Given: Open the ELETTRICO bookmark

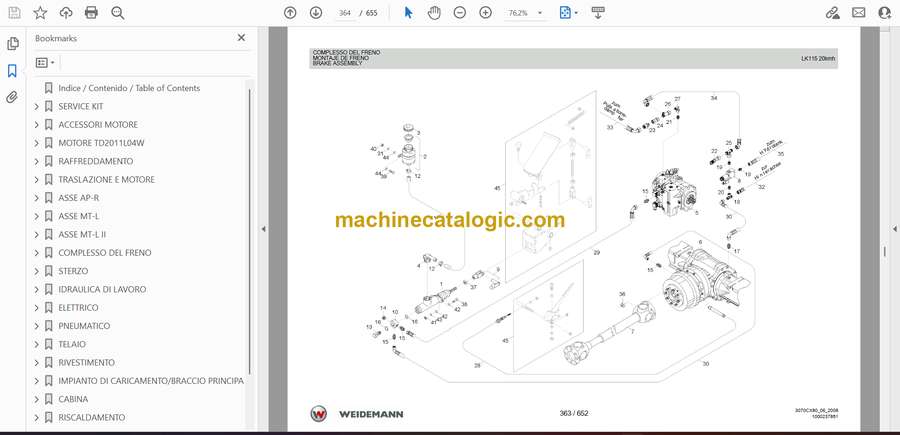Looking at the screenshot, I should (78, 308).
